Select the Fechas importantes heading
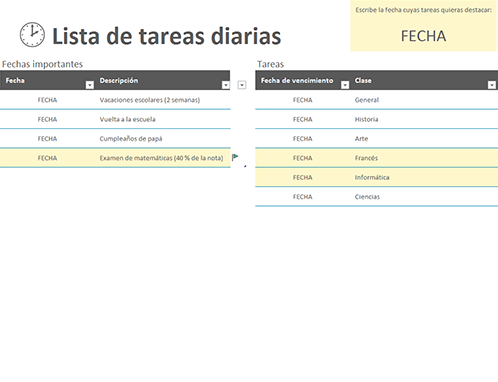Viewport: 498px width, 382px height. (42, 64)
